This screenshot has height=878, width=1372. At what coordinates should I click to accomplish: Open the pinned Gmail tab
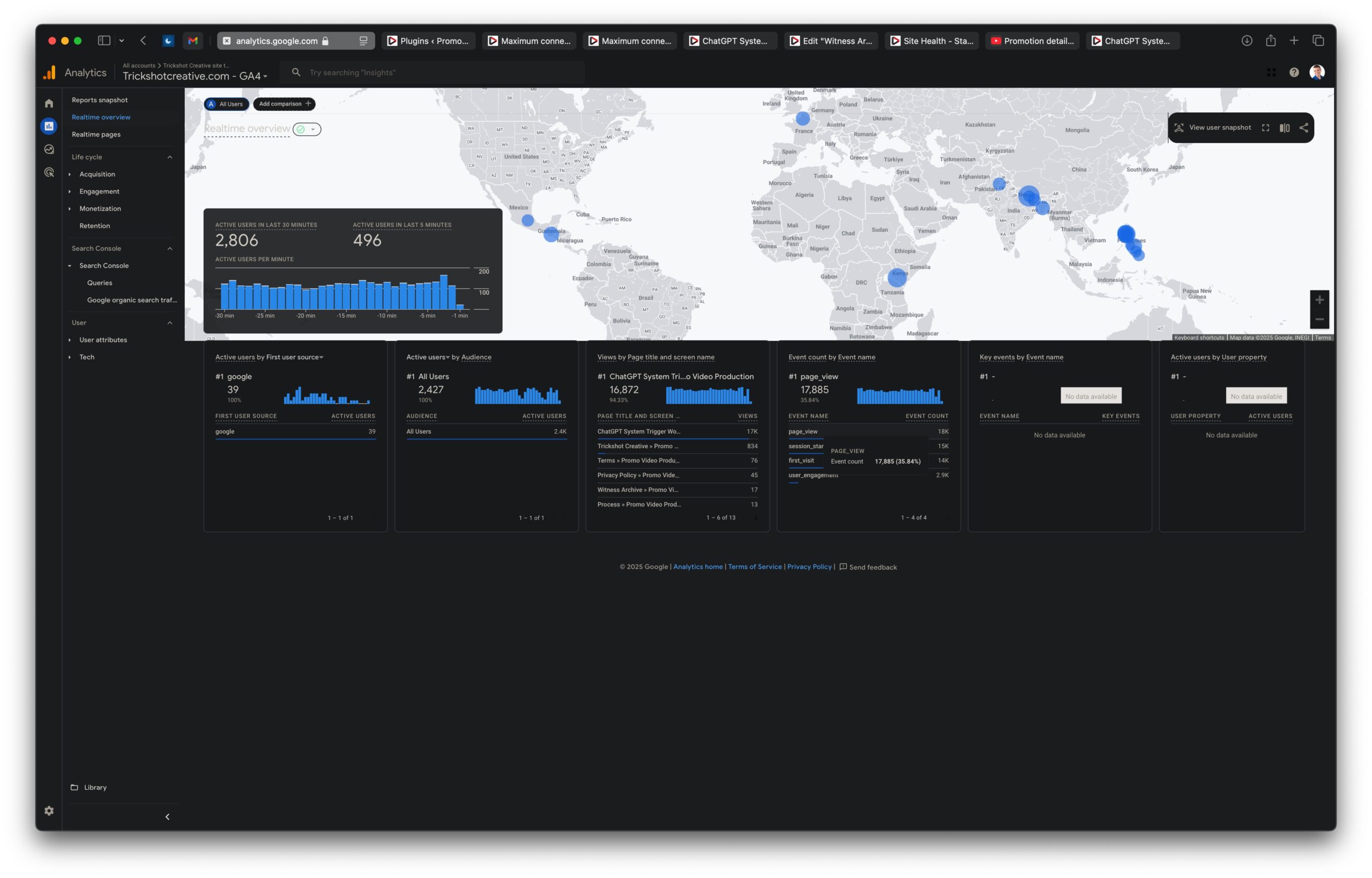point(192,41)
